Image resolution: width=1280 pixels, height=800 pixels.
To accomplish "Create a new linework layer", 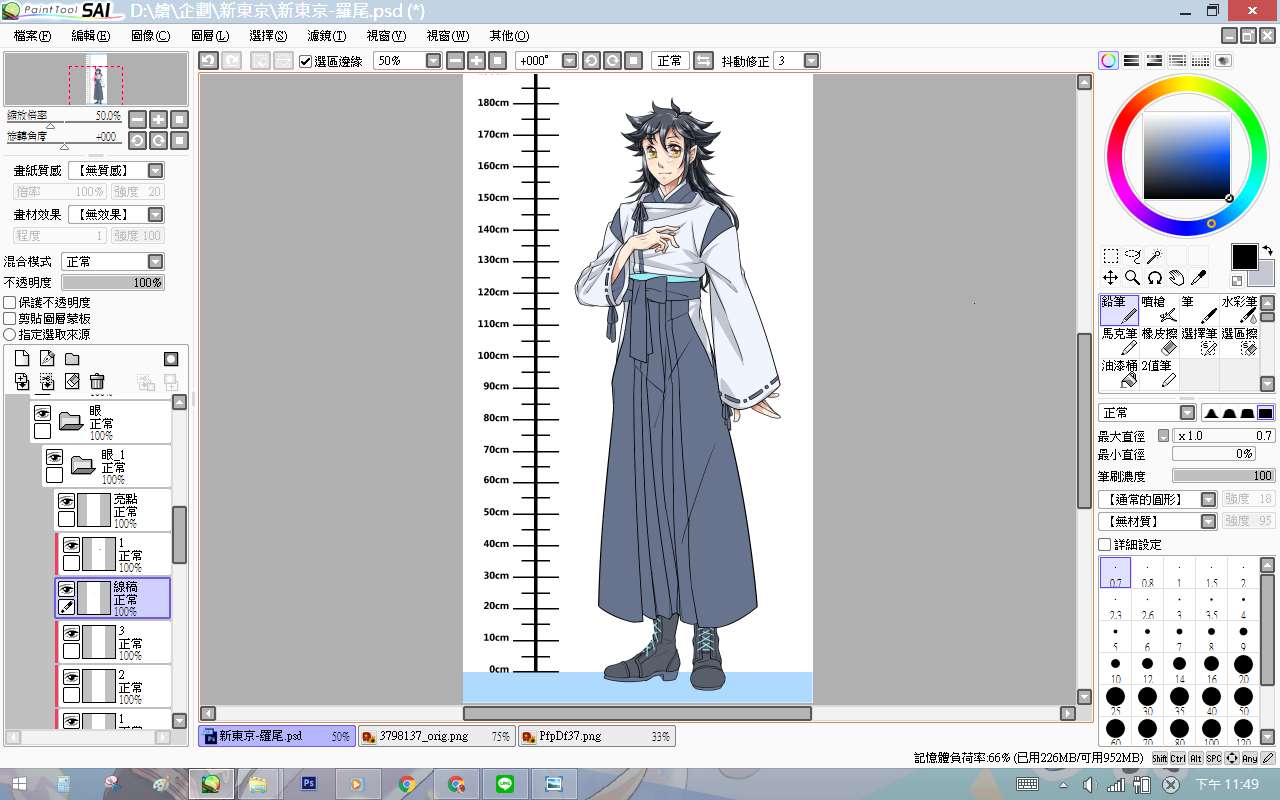I will [47, 358].
